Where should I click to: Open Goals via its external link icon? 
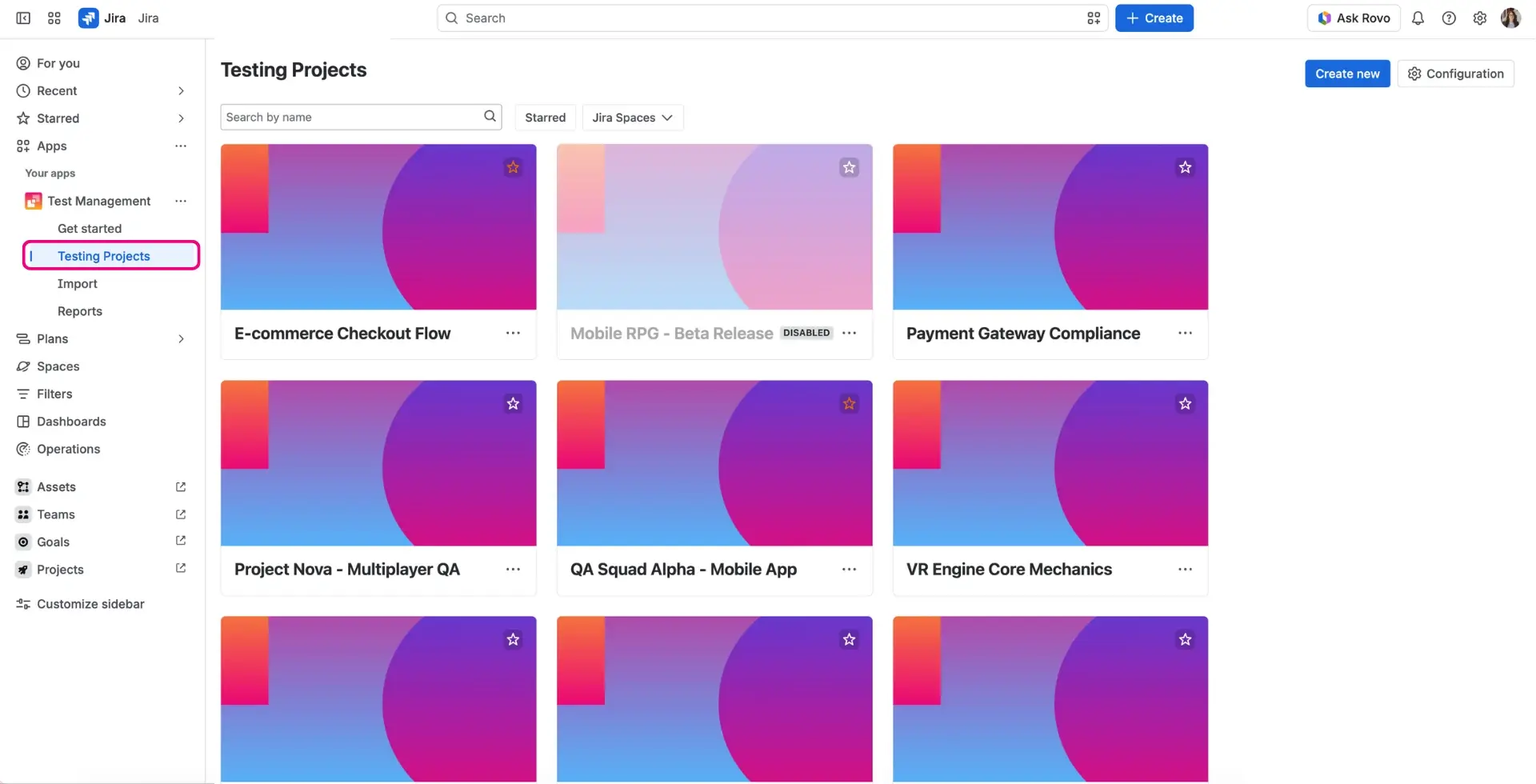point(181,542)
